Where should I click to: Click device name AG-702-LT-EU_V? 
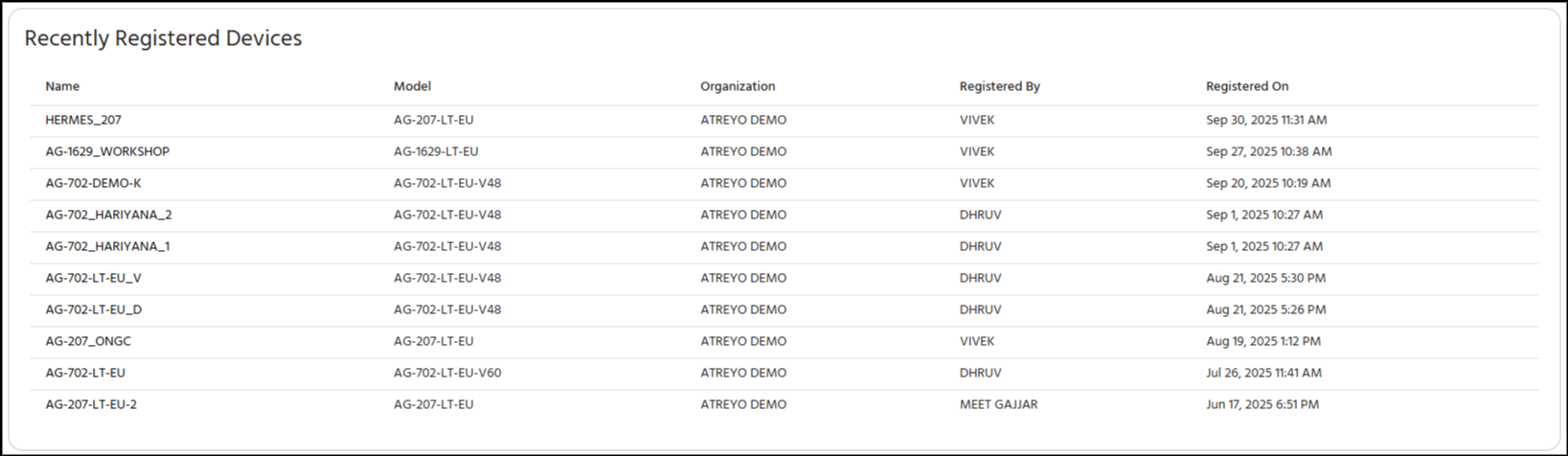click(x=93, y=279)
